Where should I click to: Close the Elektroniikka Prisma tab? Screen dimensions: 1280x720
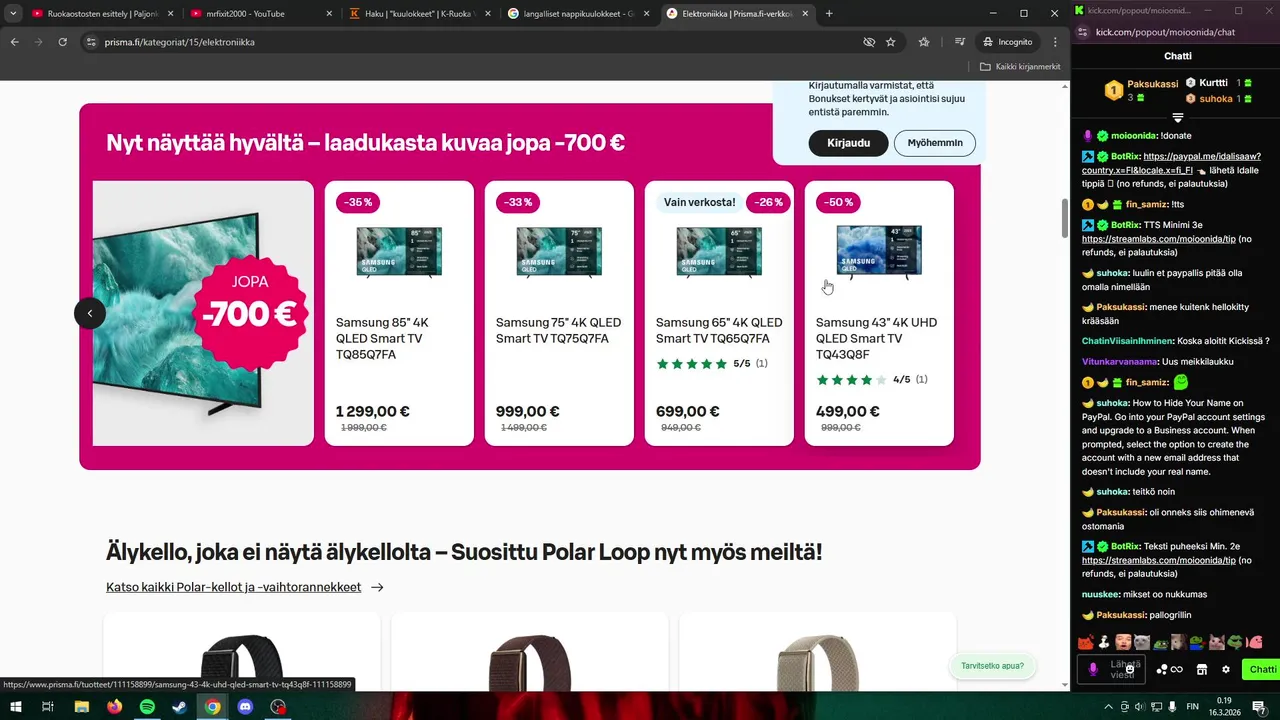(806, 13)
